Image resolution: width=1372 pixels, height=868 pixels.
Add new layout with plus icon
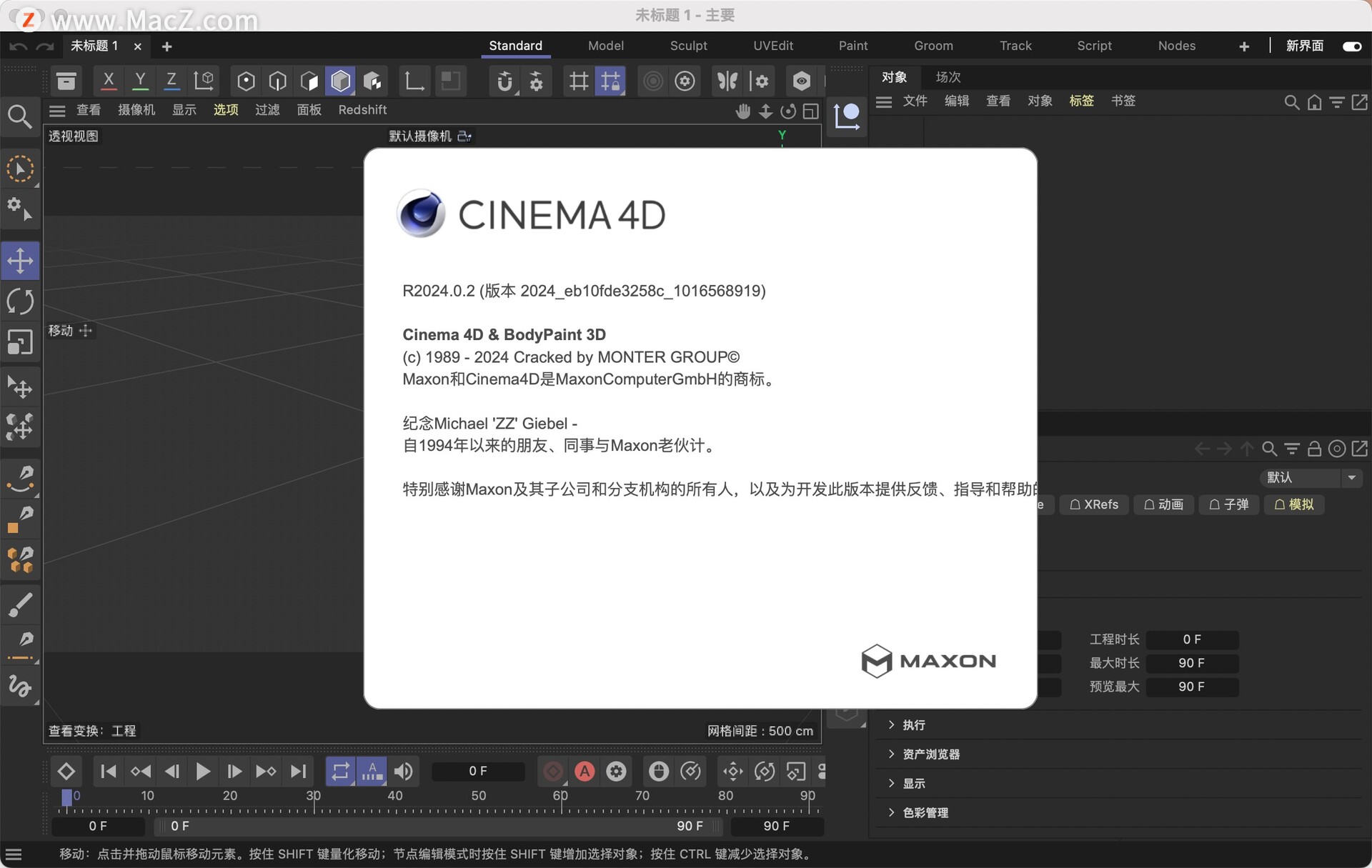[x=1244, y=46]
